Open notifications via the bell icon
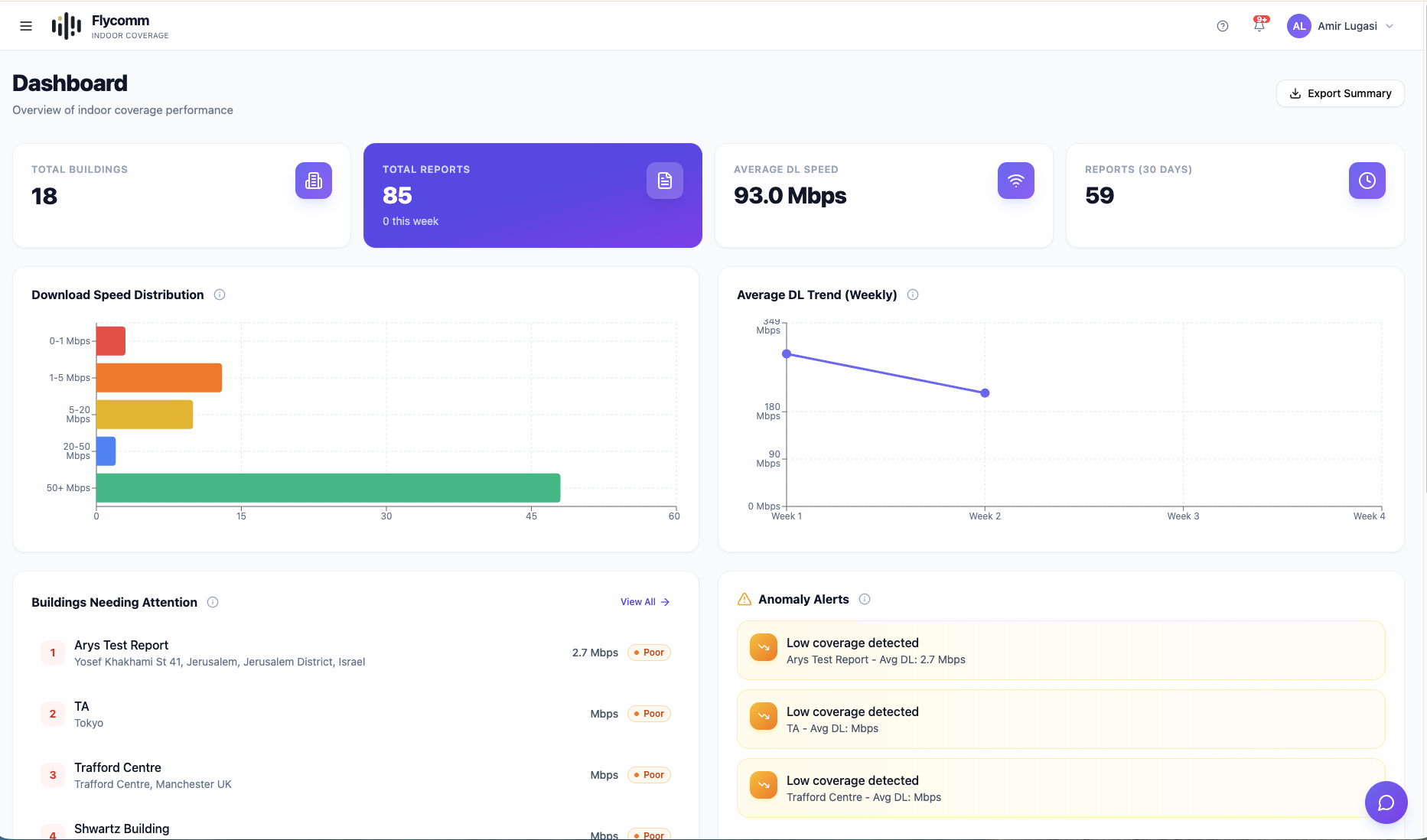 (x=1259, y=25)
